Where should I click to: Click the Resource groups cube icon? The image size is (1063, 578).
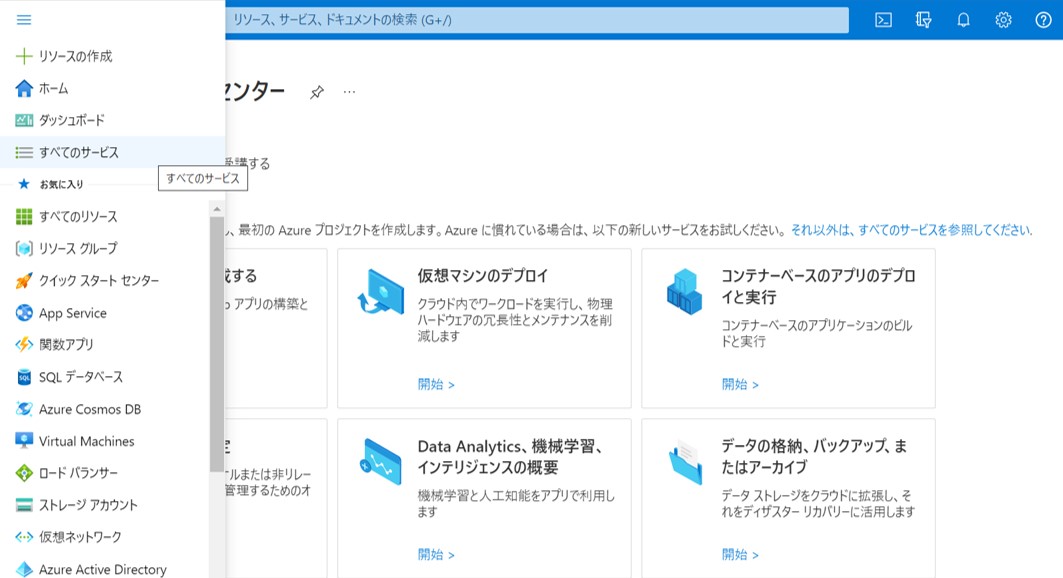point(24,249)
